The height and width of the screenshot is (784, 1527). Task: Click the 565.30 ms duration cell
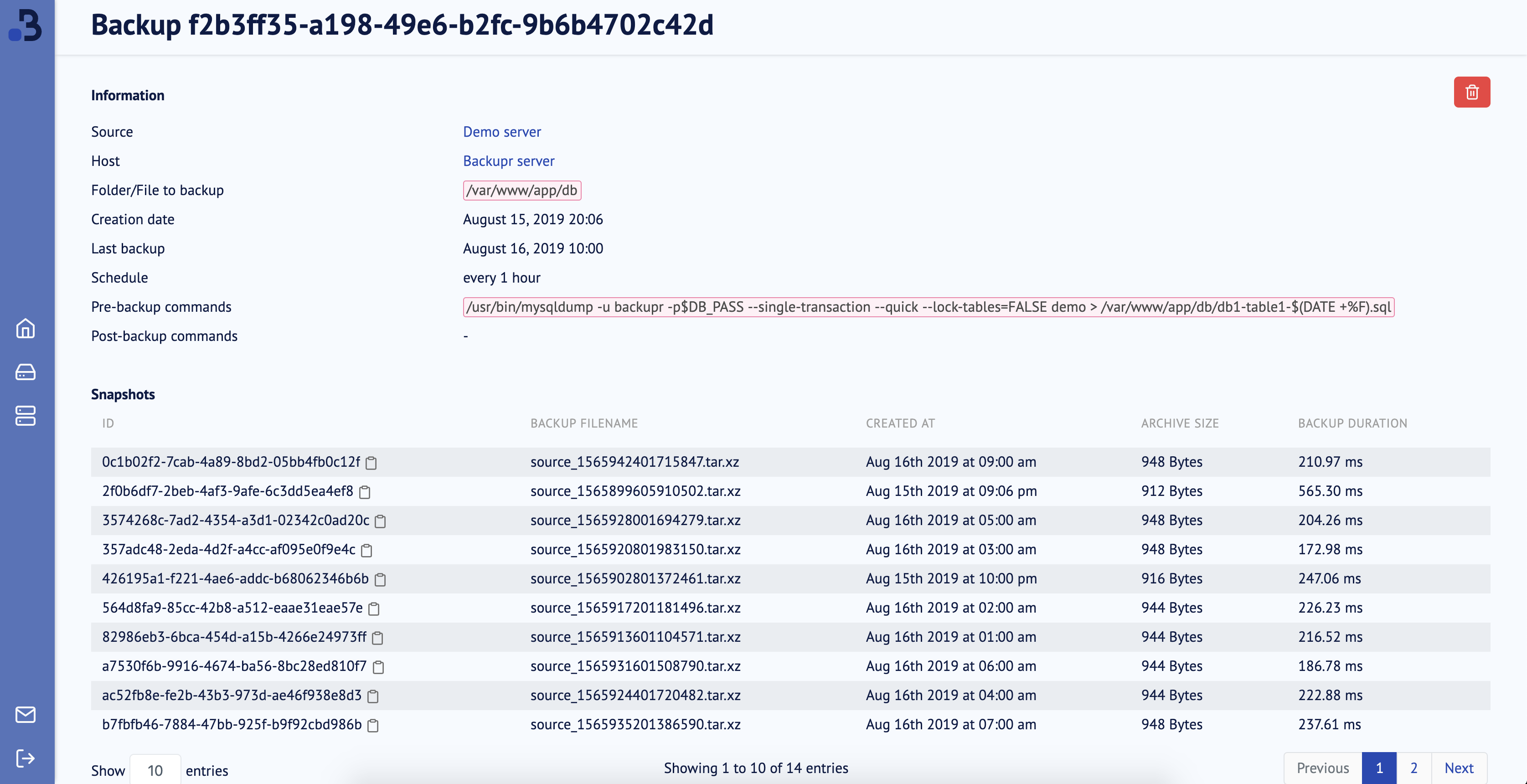tap(1330, 490)
